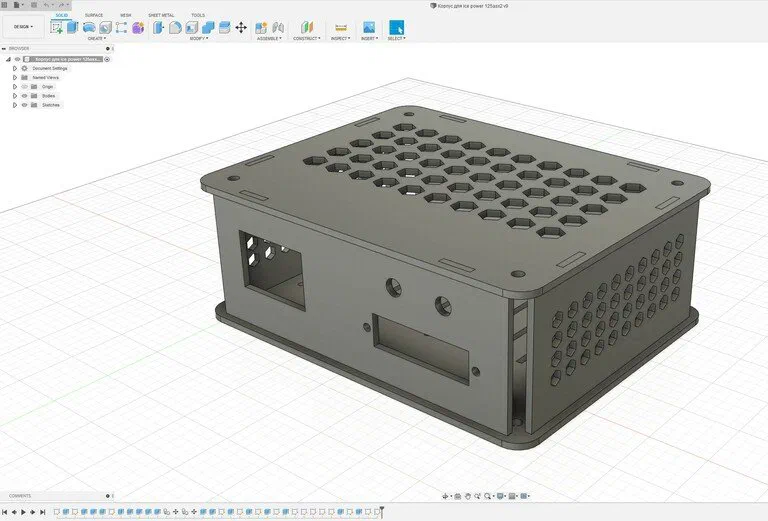Click the Undo arrow
The width and height of the screenshot is (768, 521).
coord(47,5)
